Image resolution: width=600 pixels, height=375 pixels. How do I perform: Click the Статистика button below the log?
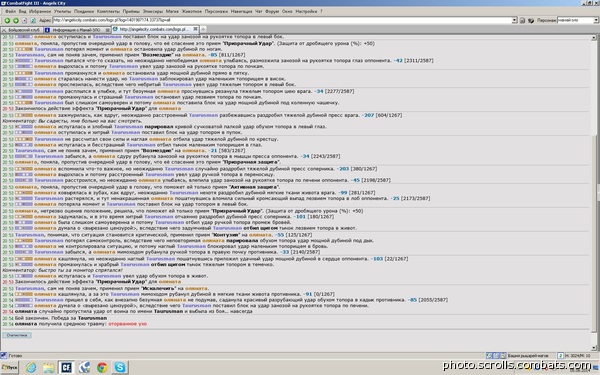[x=17, y=335]
